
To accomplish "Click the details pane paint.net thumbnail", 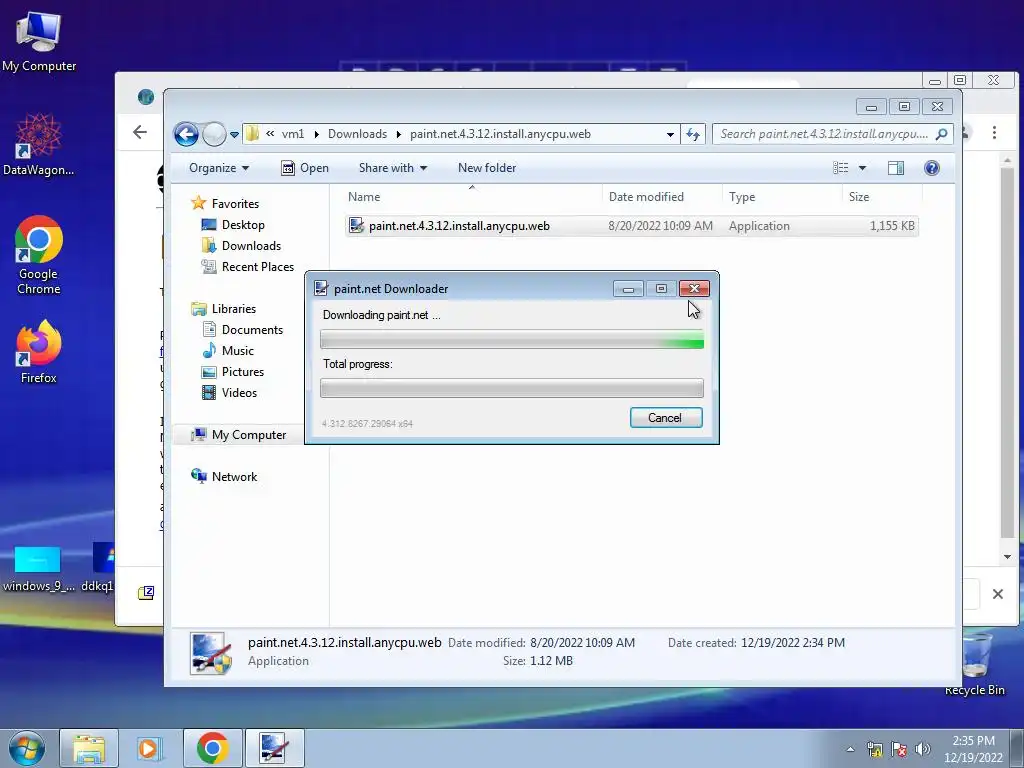I will [x=210, y=653].
